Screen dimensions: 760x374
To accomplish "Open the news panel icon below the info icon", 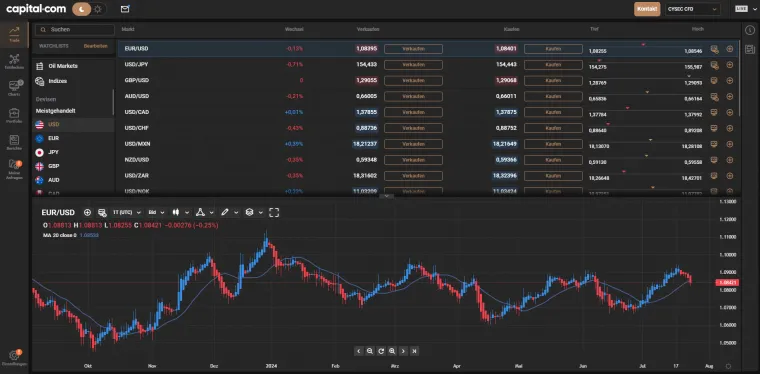I will click(x=749, y=49).
